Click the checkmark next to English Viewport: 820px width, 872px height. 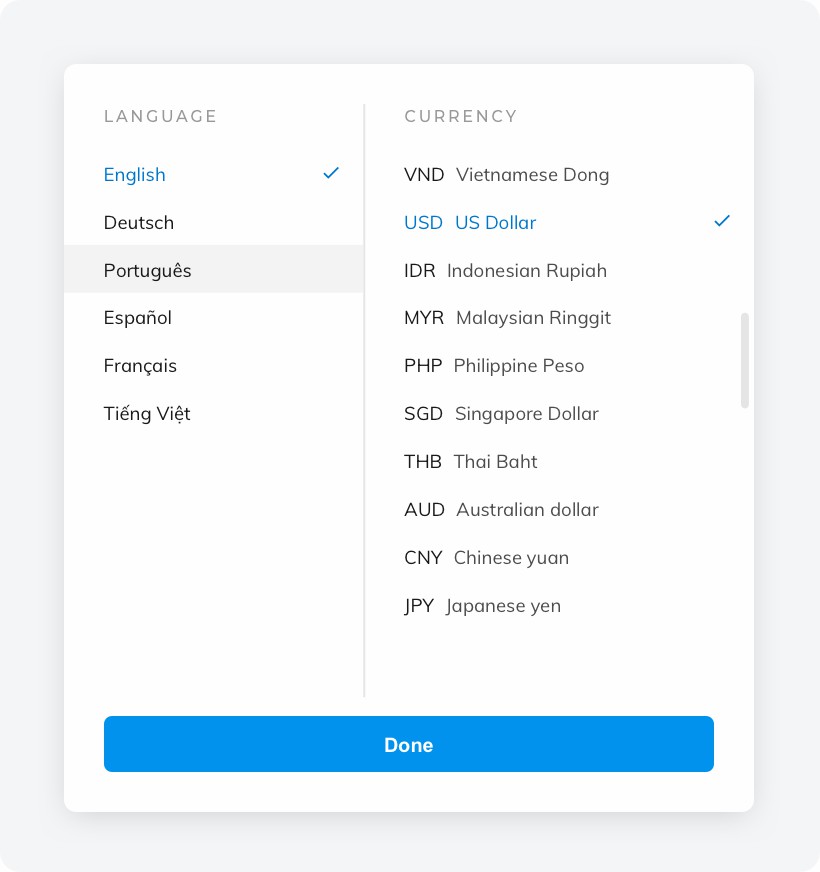point(331,174)
